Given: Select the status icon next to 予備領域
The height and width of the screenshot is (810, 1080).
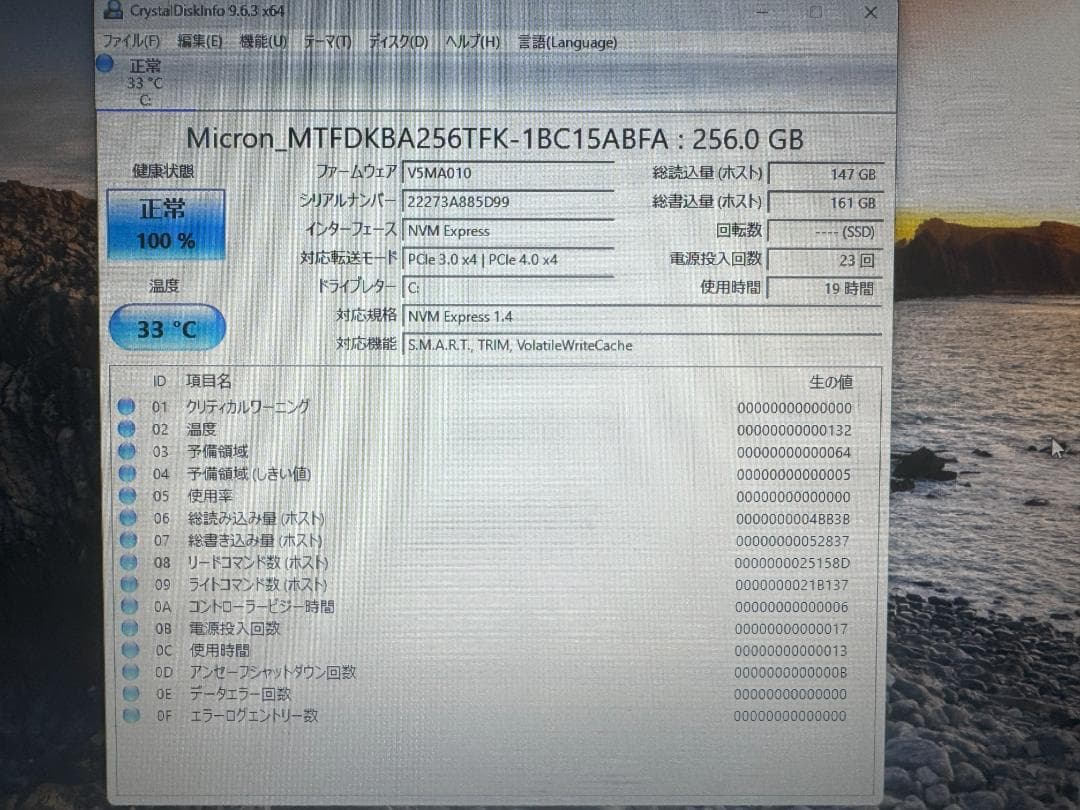Looking at the screenshot, I should click(125, 451).
